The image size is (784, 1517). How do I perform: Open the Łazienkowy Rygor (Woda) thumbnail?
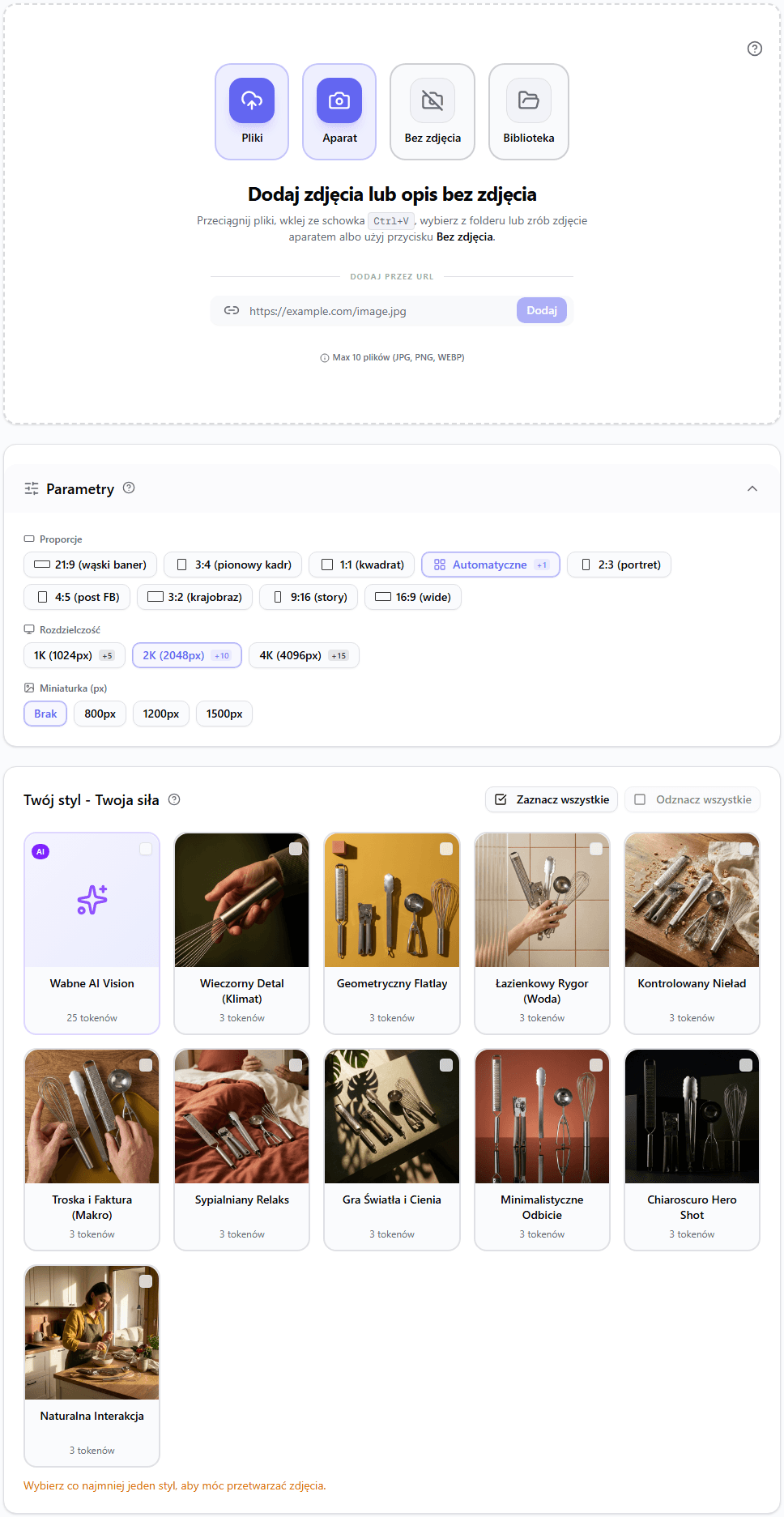542,900
